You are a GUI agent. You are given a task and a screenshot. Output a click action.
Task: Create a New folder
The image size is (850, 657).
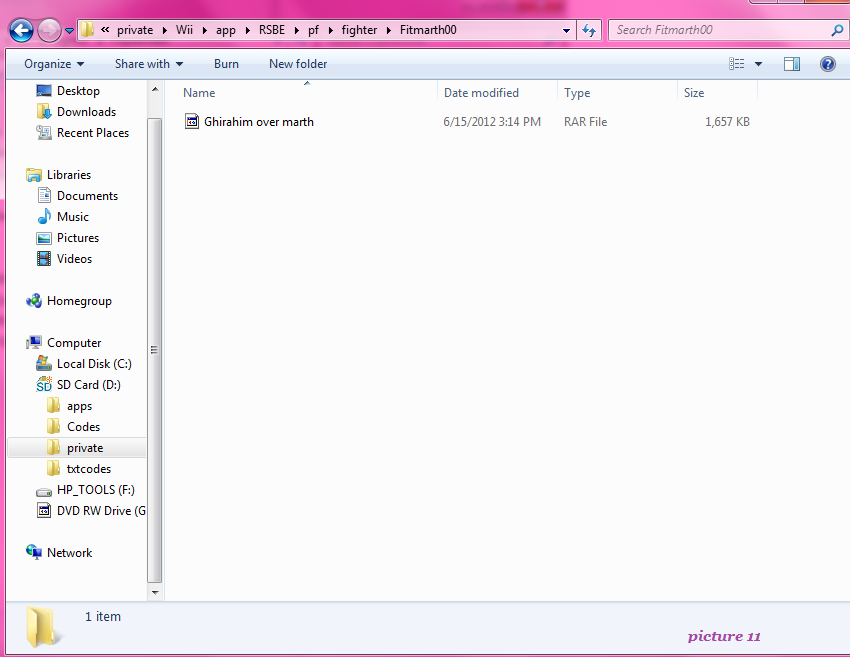coord(298,64)
